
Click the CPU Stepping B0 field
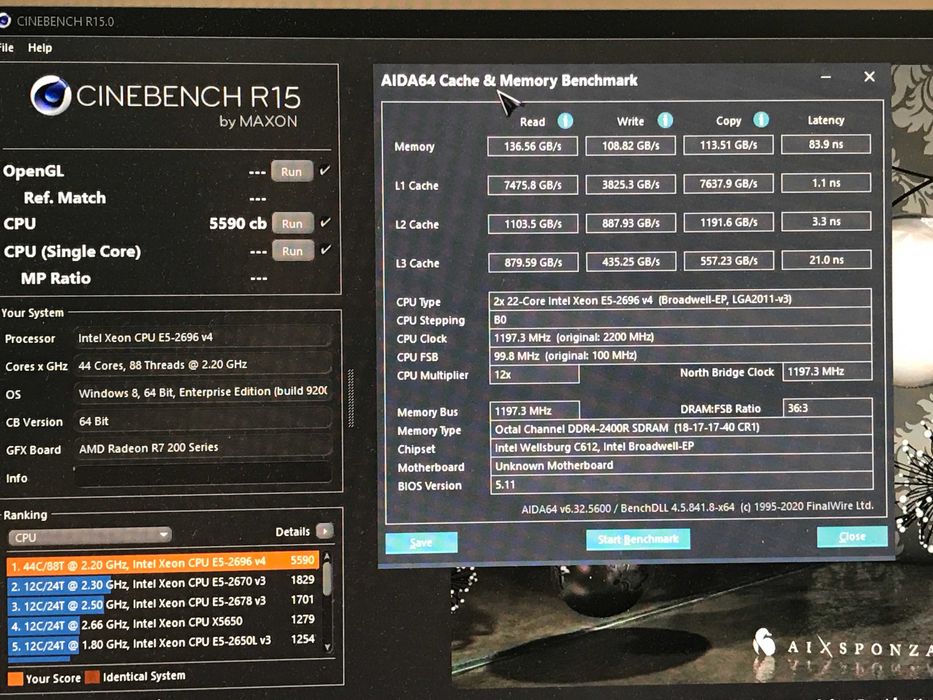point(680,319)
